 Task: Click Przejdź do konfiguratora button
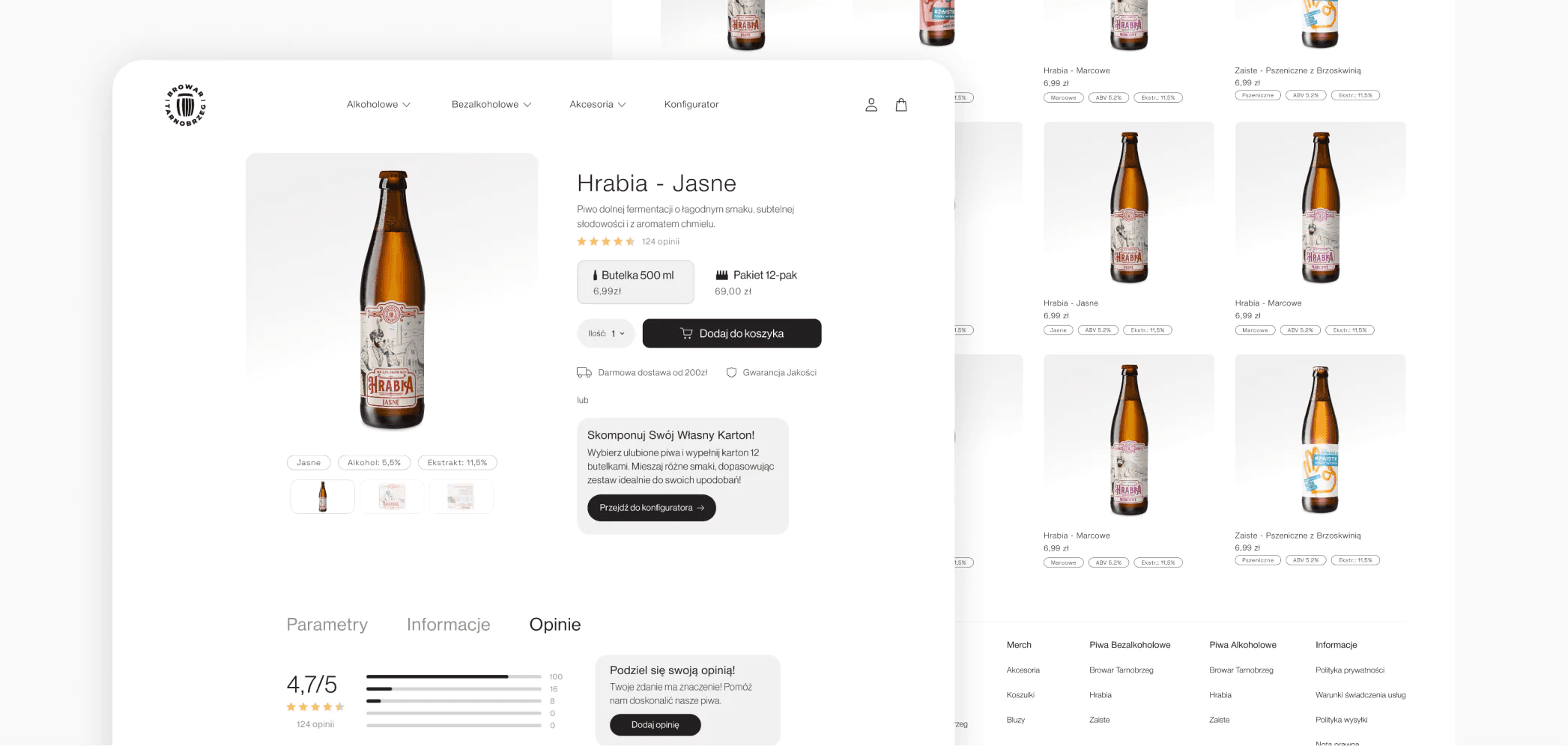tap(651, 508)
